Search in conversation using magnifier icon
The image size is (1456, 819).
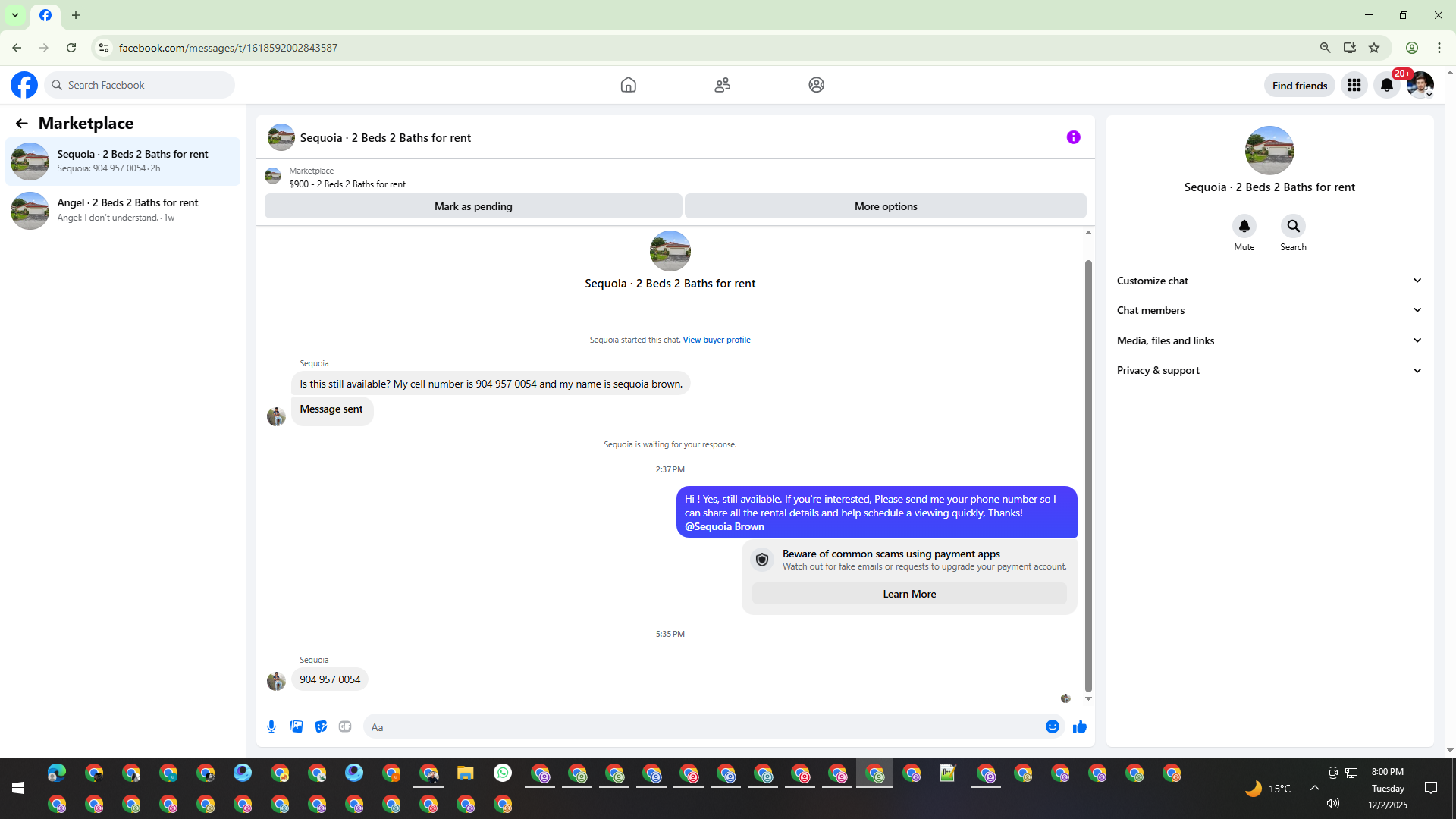(1293, 226)
